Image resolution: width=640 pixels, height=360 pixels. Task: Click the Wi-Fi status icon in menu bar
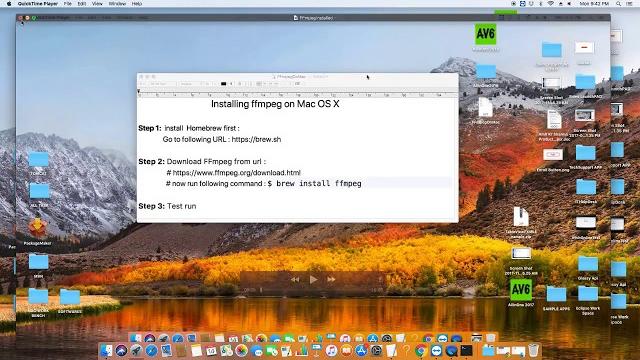[x=551, y=3]
